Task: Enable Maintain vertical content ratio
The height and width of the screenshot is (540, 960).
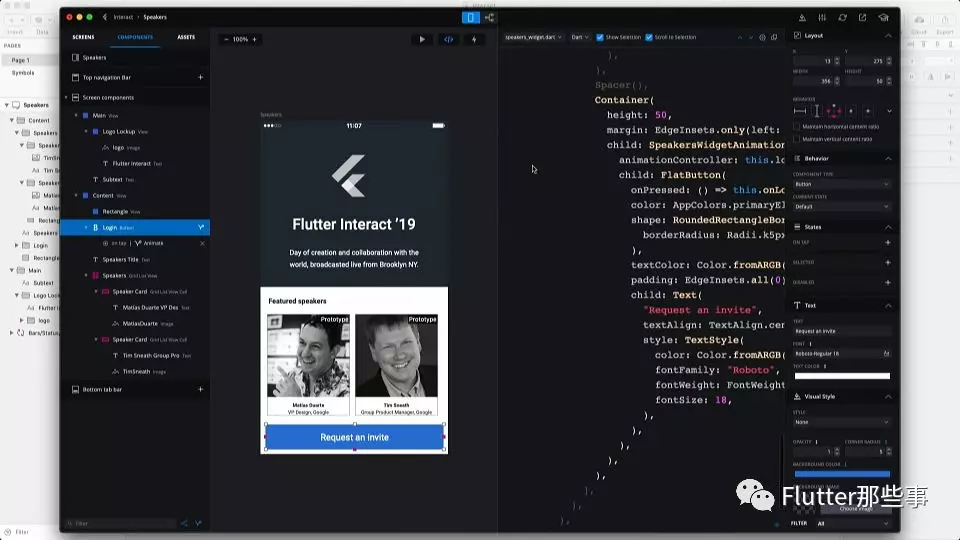Action: tap(797, 139)
